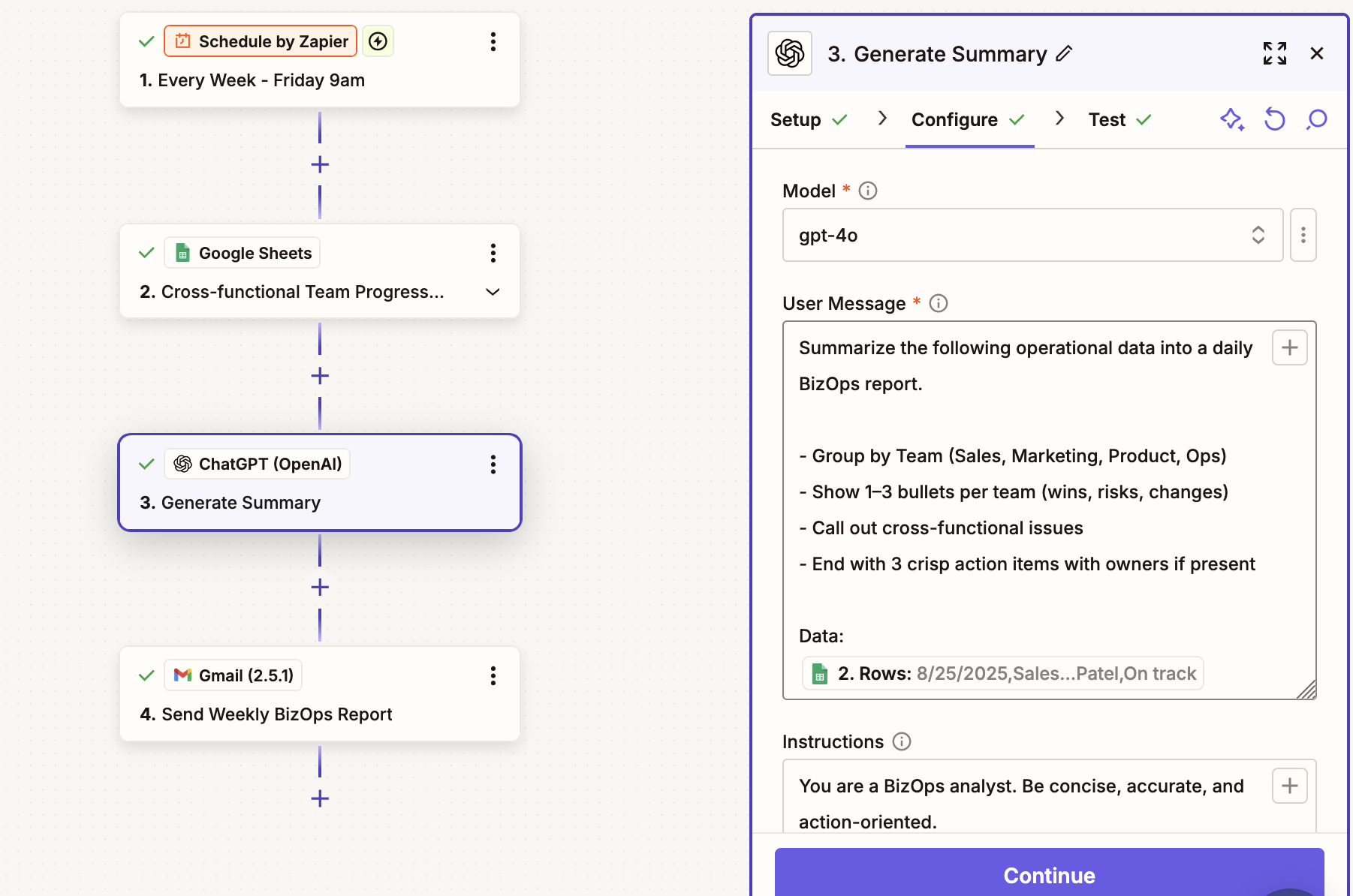Insert data with plus in Instructions field
The image size is (1353, 896).
tap(1290, 786)
